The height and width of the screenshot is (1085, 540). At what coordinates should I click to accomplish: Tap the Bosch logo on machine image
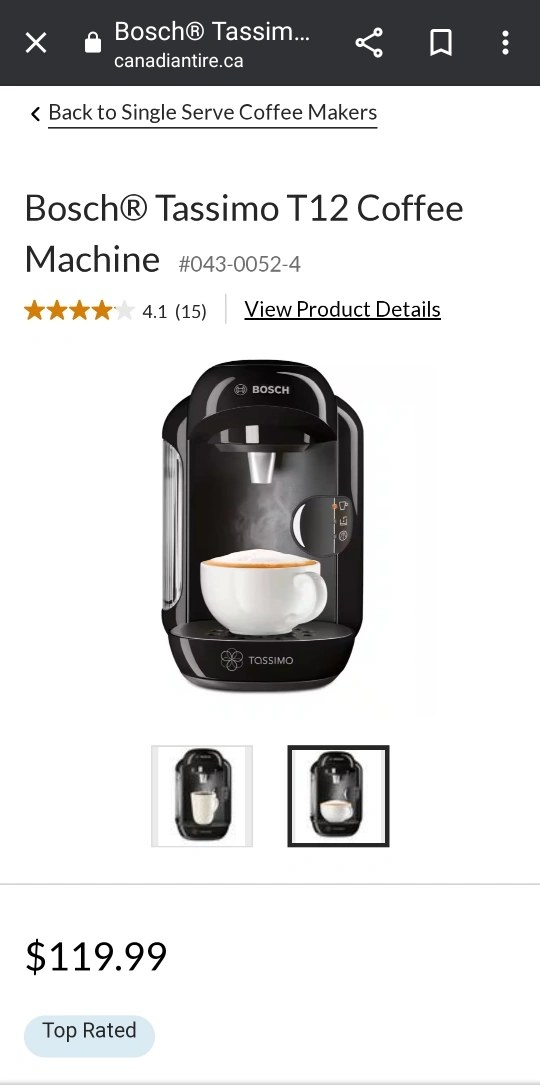point(262,390)
